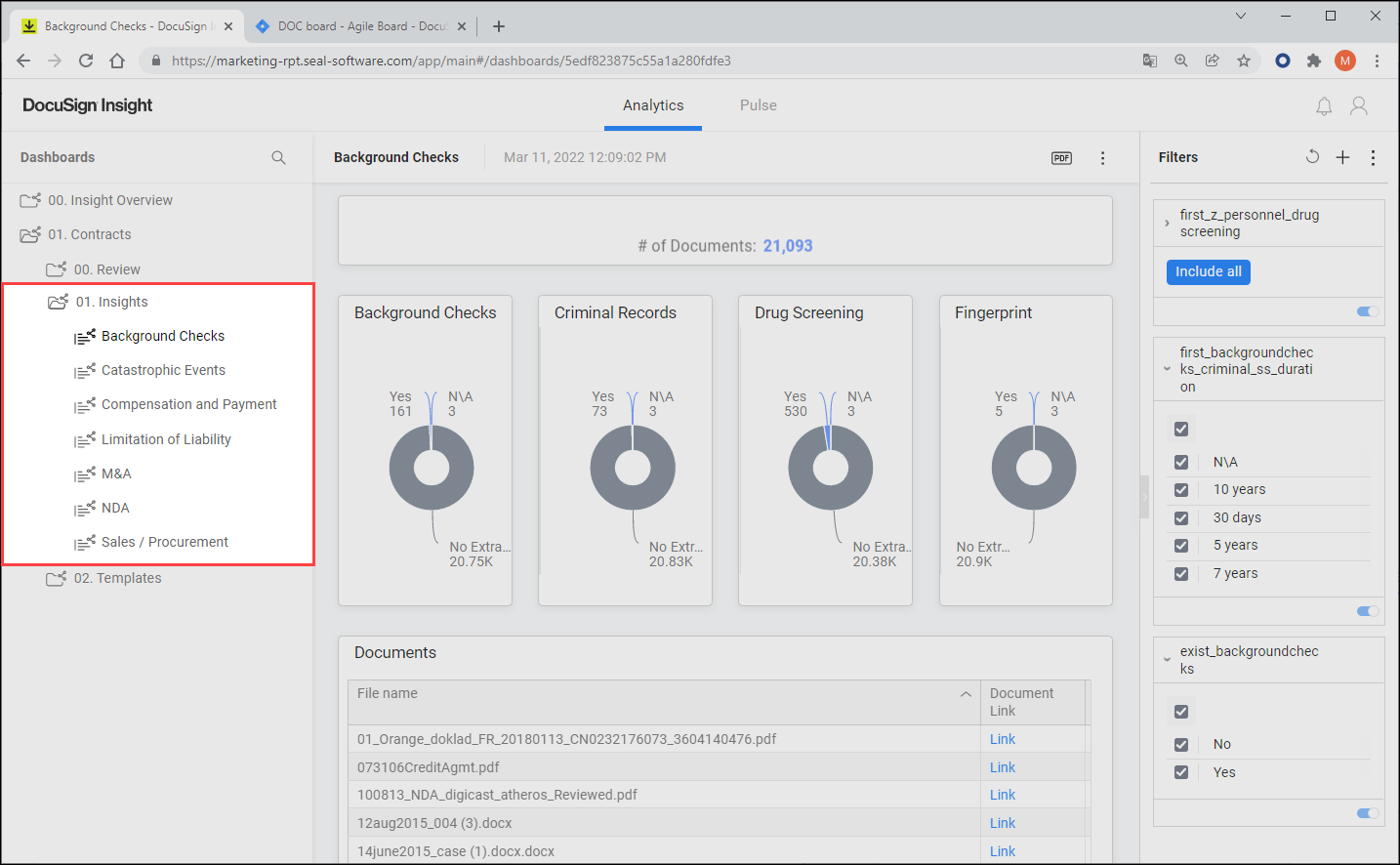Go back in browser history
This screenshot has width=1400, height=865.
coord(23,61)
